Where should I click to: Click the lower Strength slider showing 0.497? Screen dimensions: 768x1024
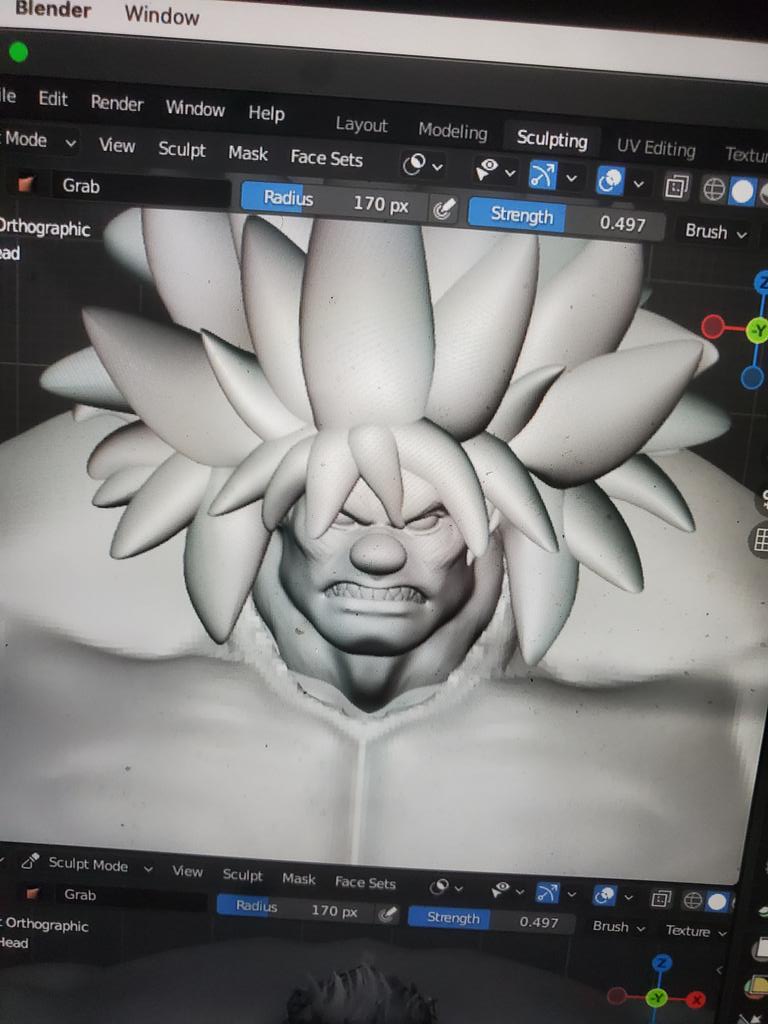coord(492,920)
